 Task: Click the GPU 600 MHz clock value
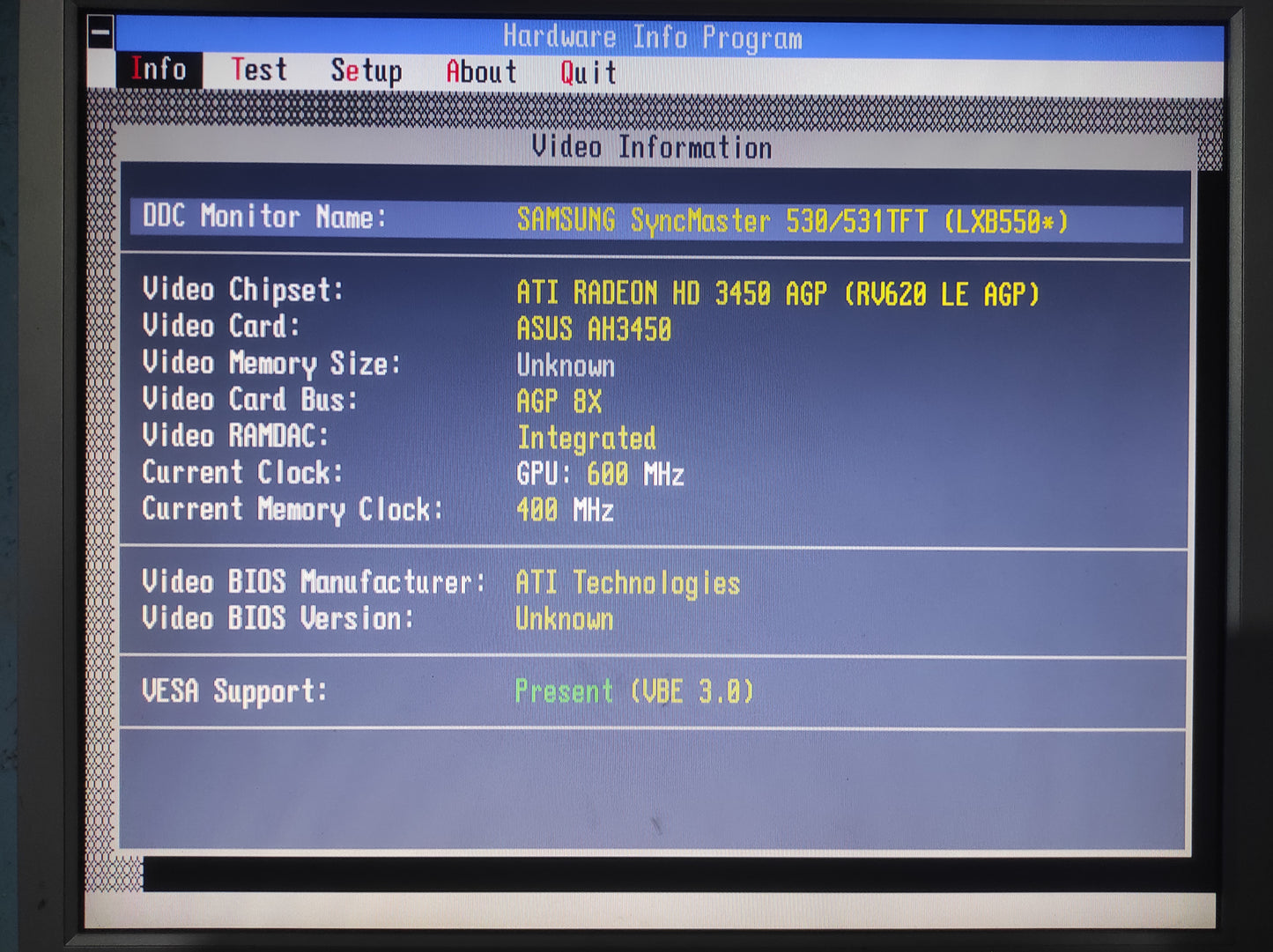[x=600, y=475]
